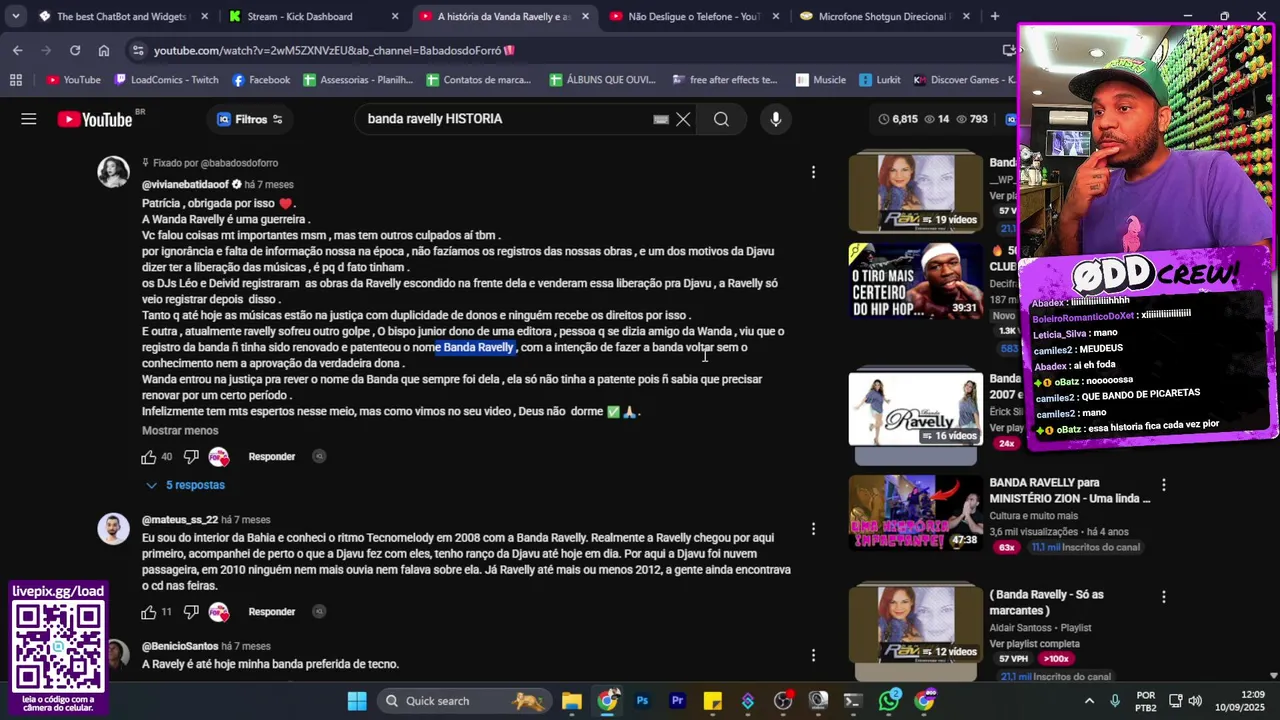Dislike the mateus_ss_22 comment

point(191,612)
